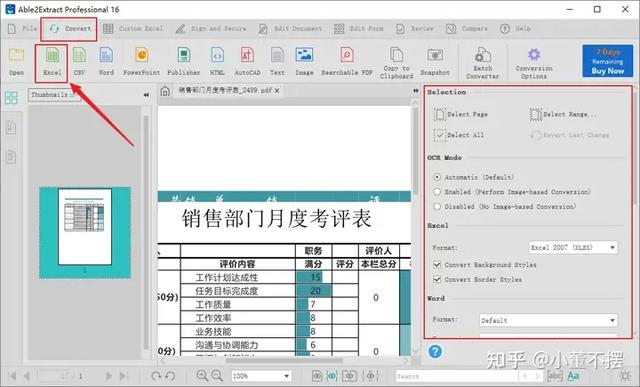
Task: Rotate page counterclockwise
Action: 170,376
